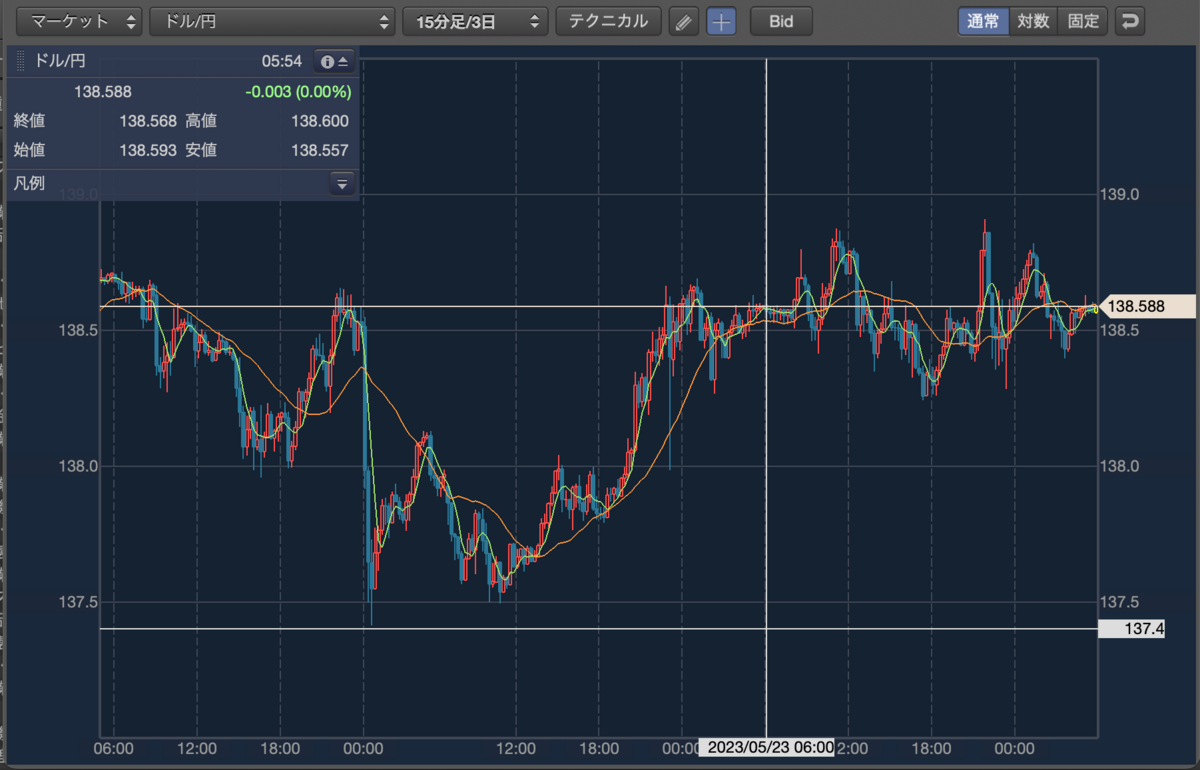
Task: Open the テクニカル indicators button
Action: pyautogui.click(x=608, y=21)
